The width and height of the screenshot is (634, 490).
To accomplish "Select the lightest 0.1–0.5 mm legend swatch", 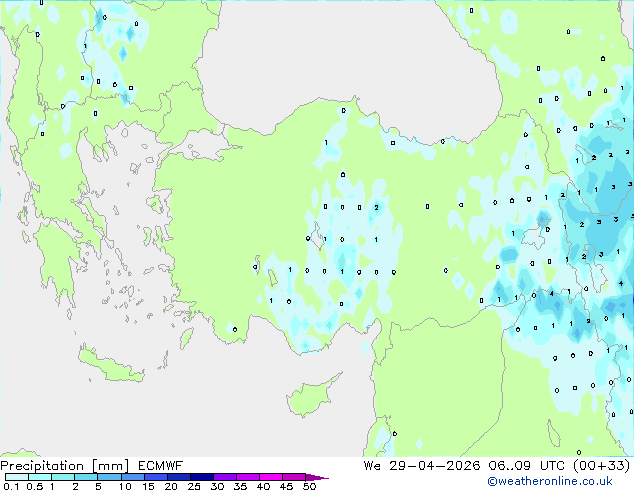I will pos(17,477).
